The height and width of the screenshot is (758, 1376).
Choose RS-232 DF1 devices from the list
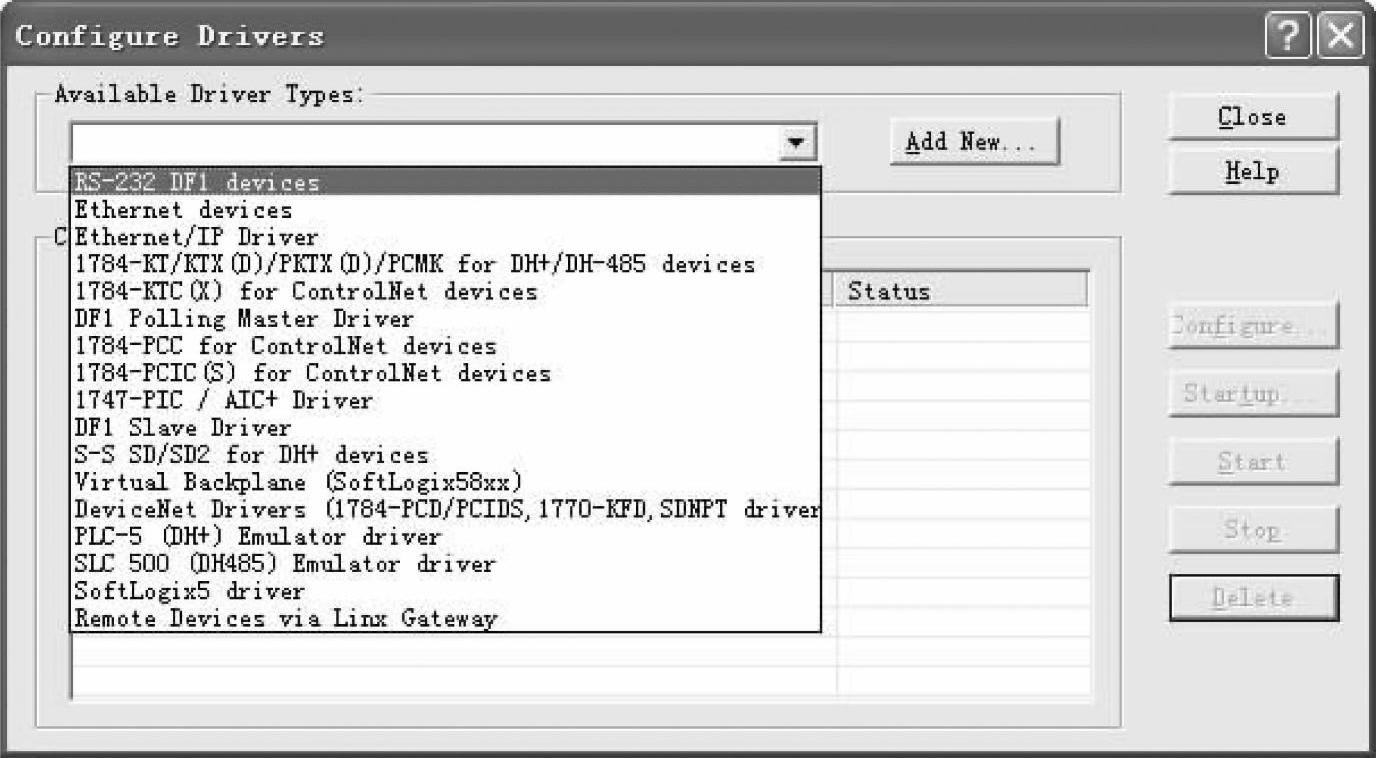point(446,183)
